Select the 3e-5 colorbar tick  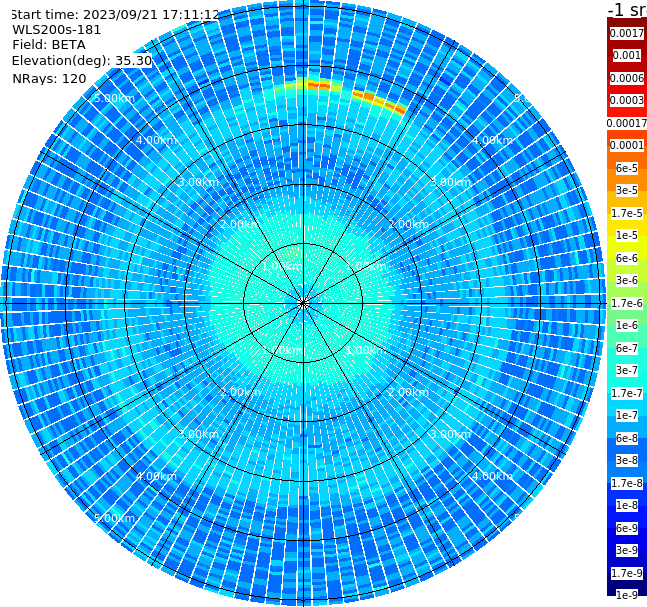627,190
